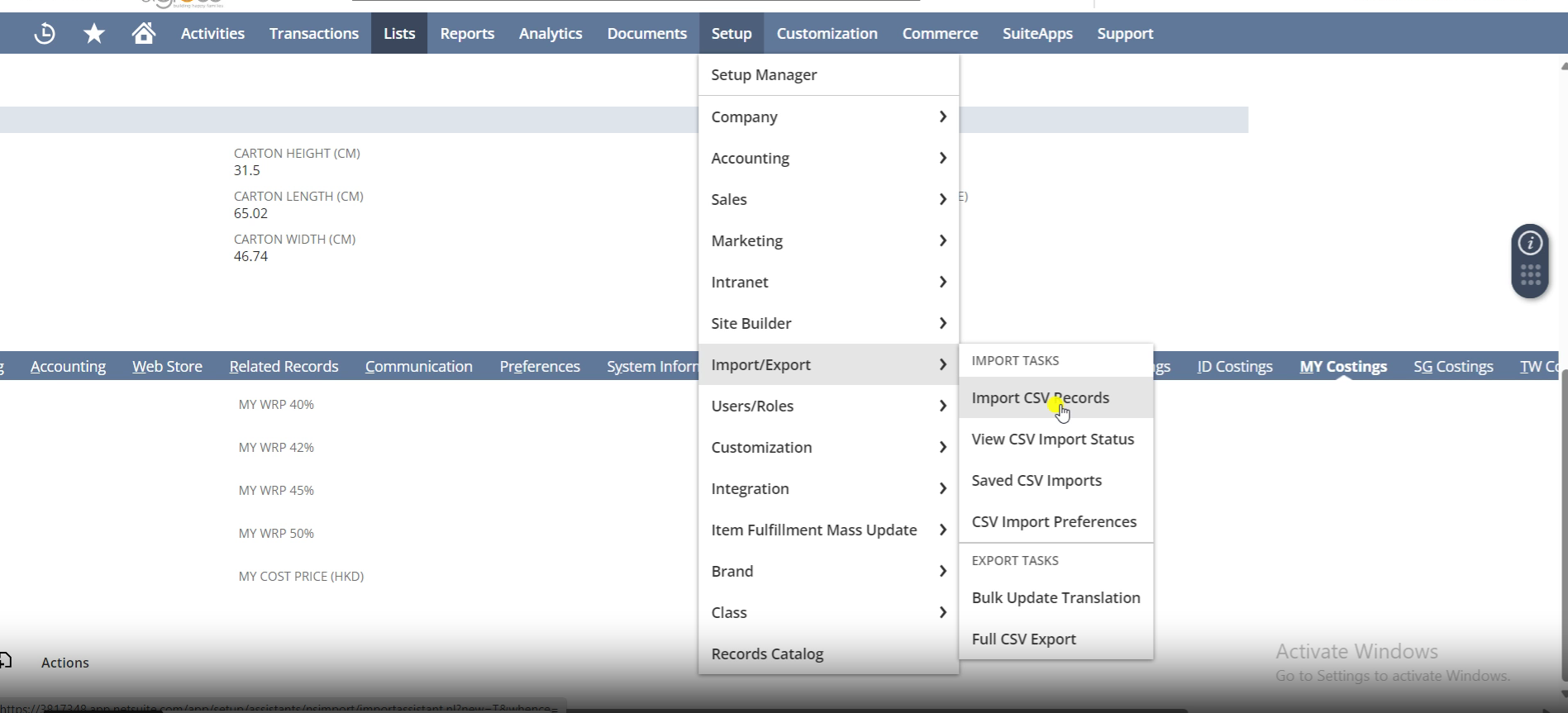Switch to the Related Records subtab
This screenshot has height=713, width=1568.
coord(284,366)
